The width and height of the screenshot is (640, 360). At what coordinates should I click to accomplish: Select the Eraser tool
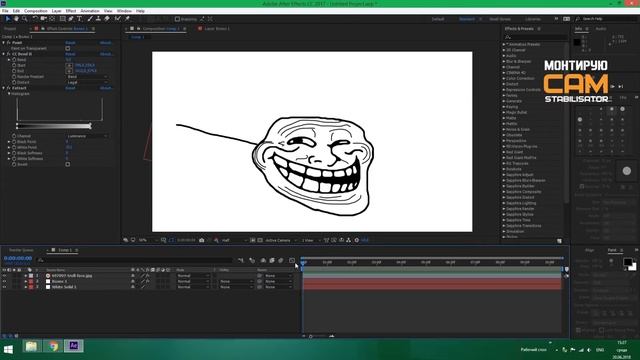107,19
